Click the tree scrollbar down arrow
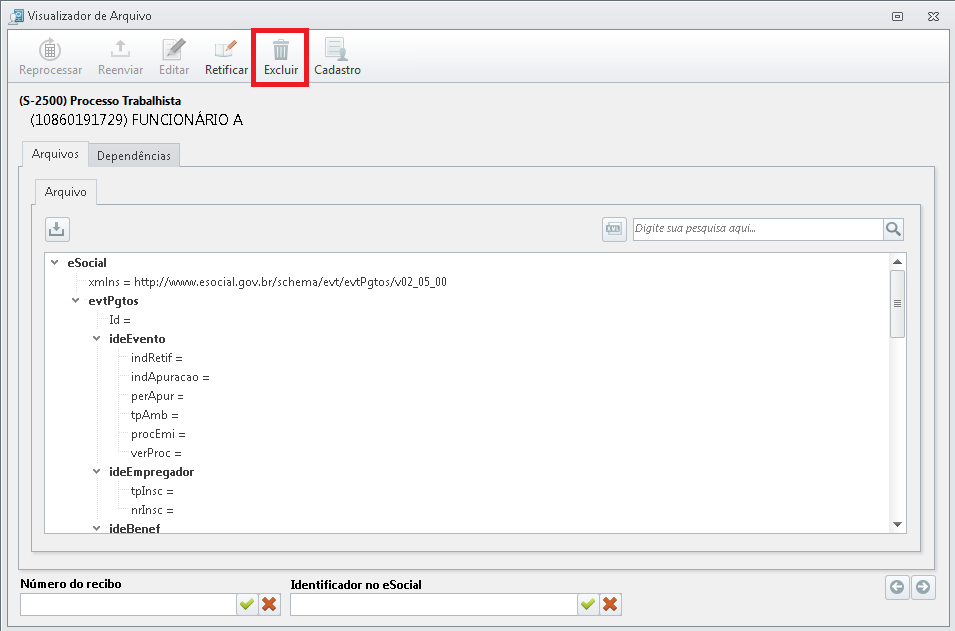This screenshot has width=955, height=631. pyautogui.click(x=897, y=524)
